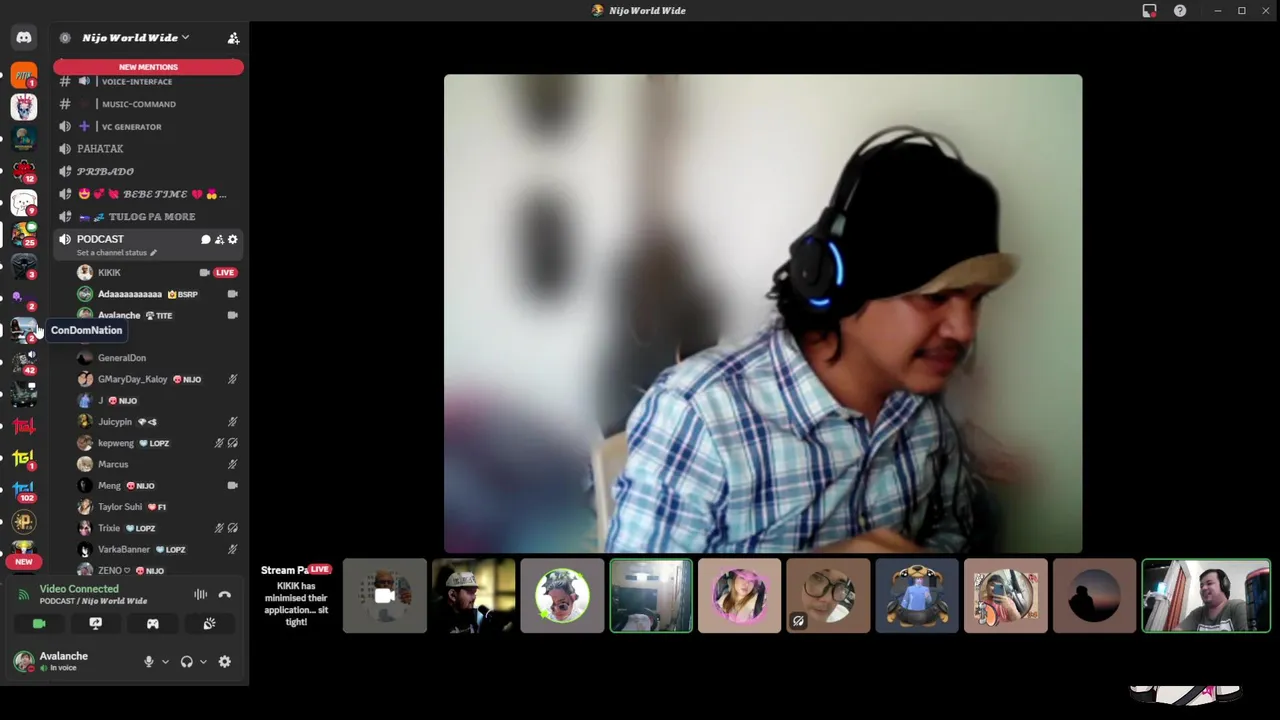
Task: Open PODCAST channel chat bubble icon
Action: pyautogui.click(x=206, y=240)
